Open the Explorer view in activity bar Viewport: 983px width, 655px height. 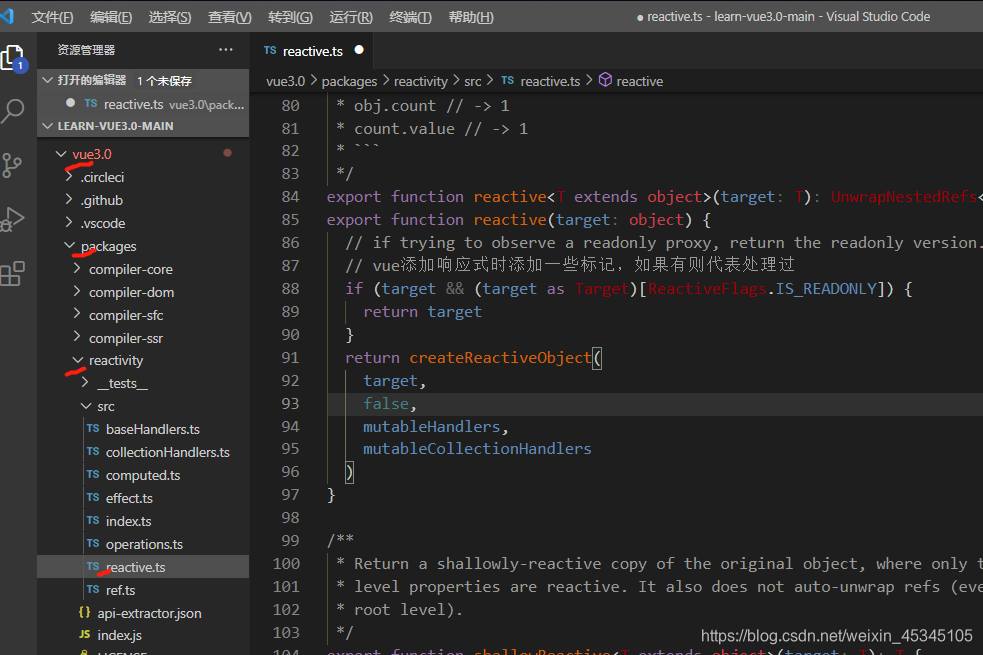pos(14,58)
